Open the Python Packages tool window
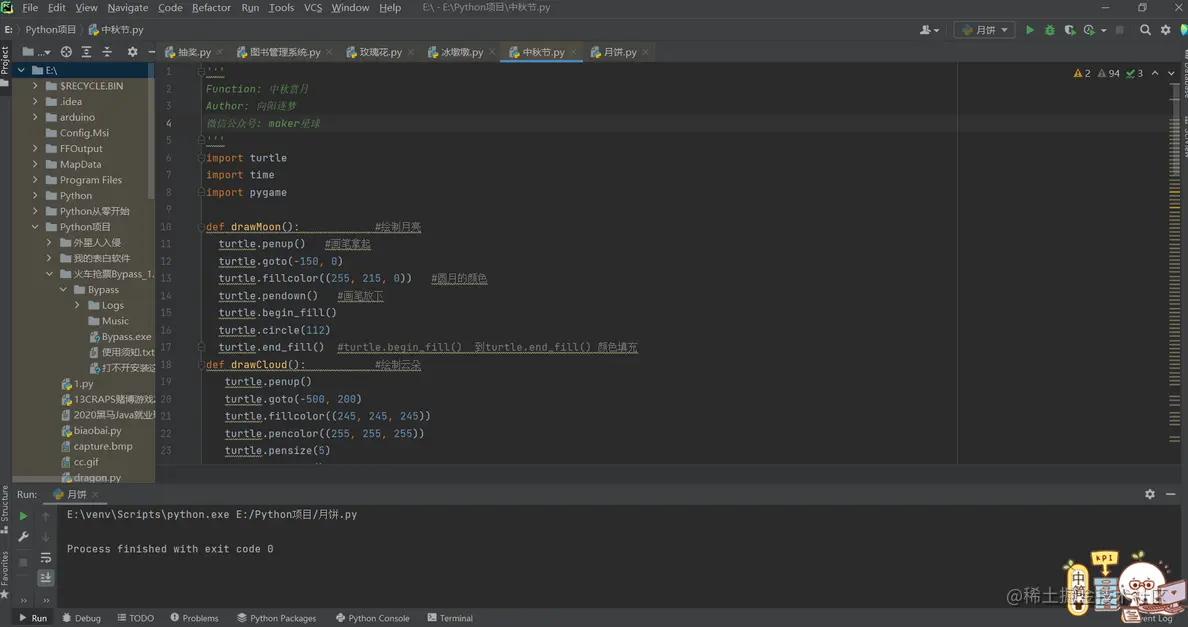 [277, 618]
